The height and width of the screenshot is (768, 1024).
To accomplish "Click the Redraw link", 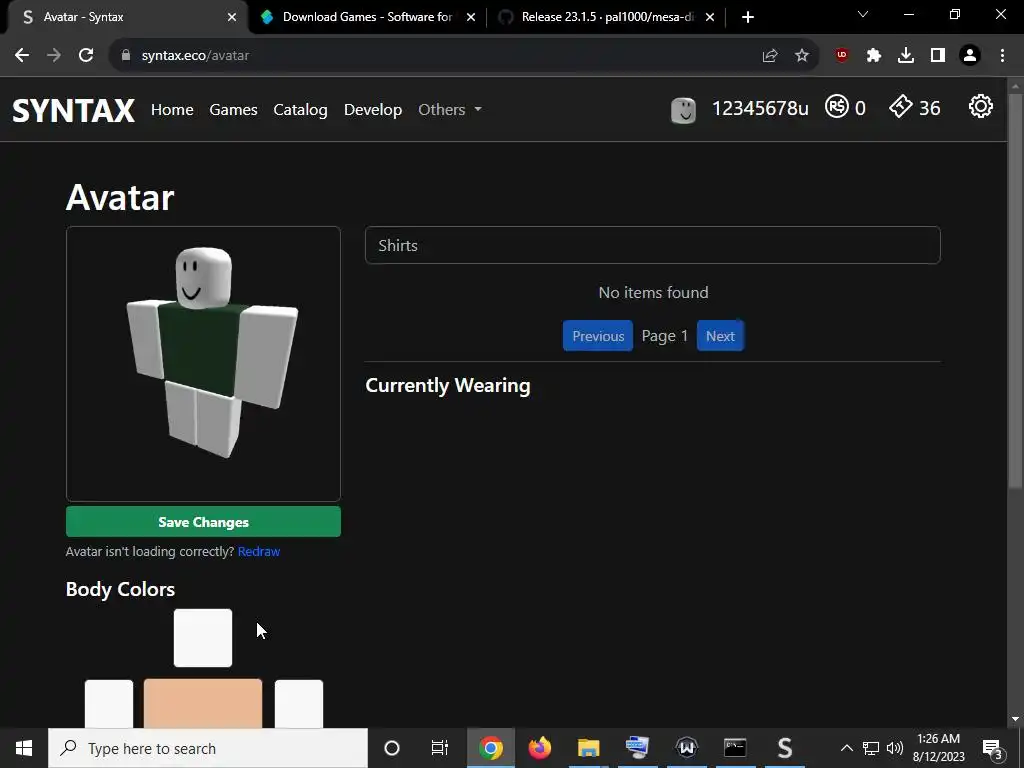I will pyautogui.click(x=259, y=551).
